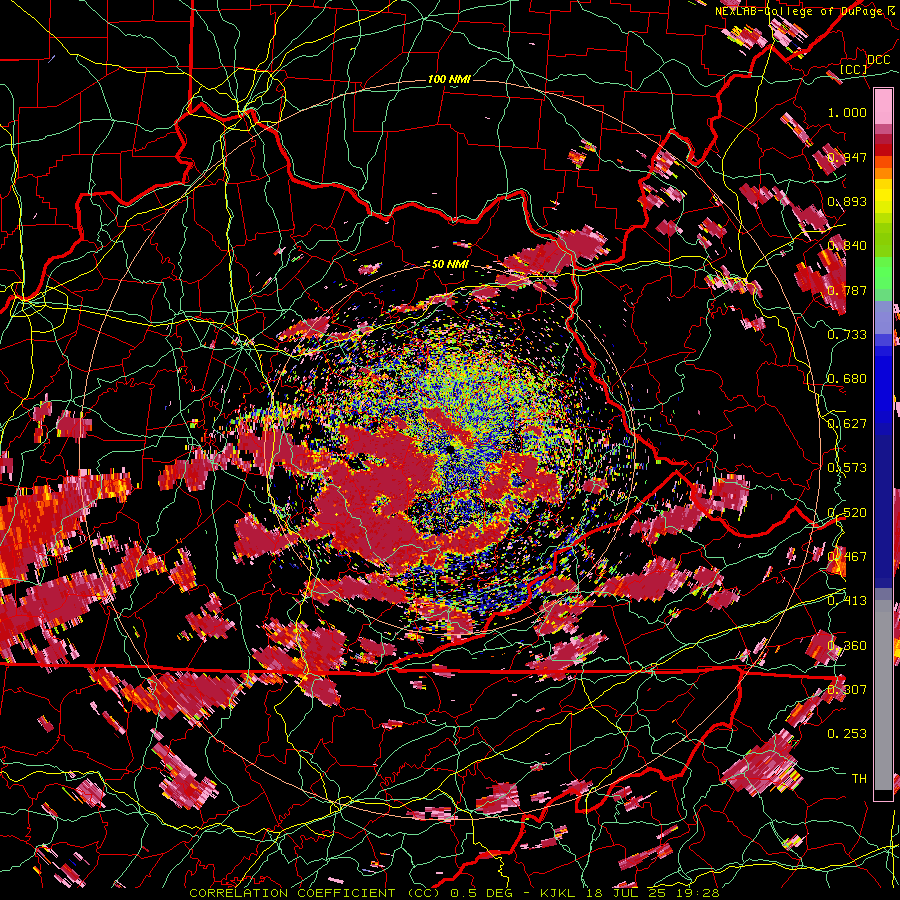Click the 0.467 scale value
This screenshot has height=900, width=900.
[x=847, y=557]
